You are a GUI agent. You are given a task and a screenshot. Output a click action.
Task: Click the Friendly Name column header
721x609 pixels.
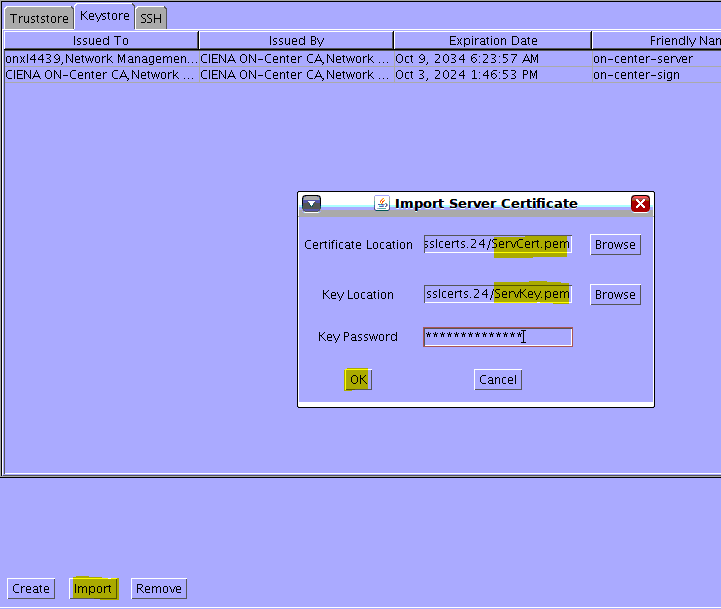(x=657, y=40)
